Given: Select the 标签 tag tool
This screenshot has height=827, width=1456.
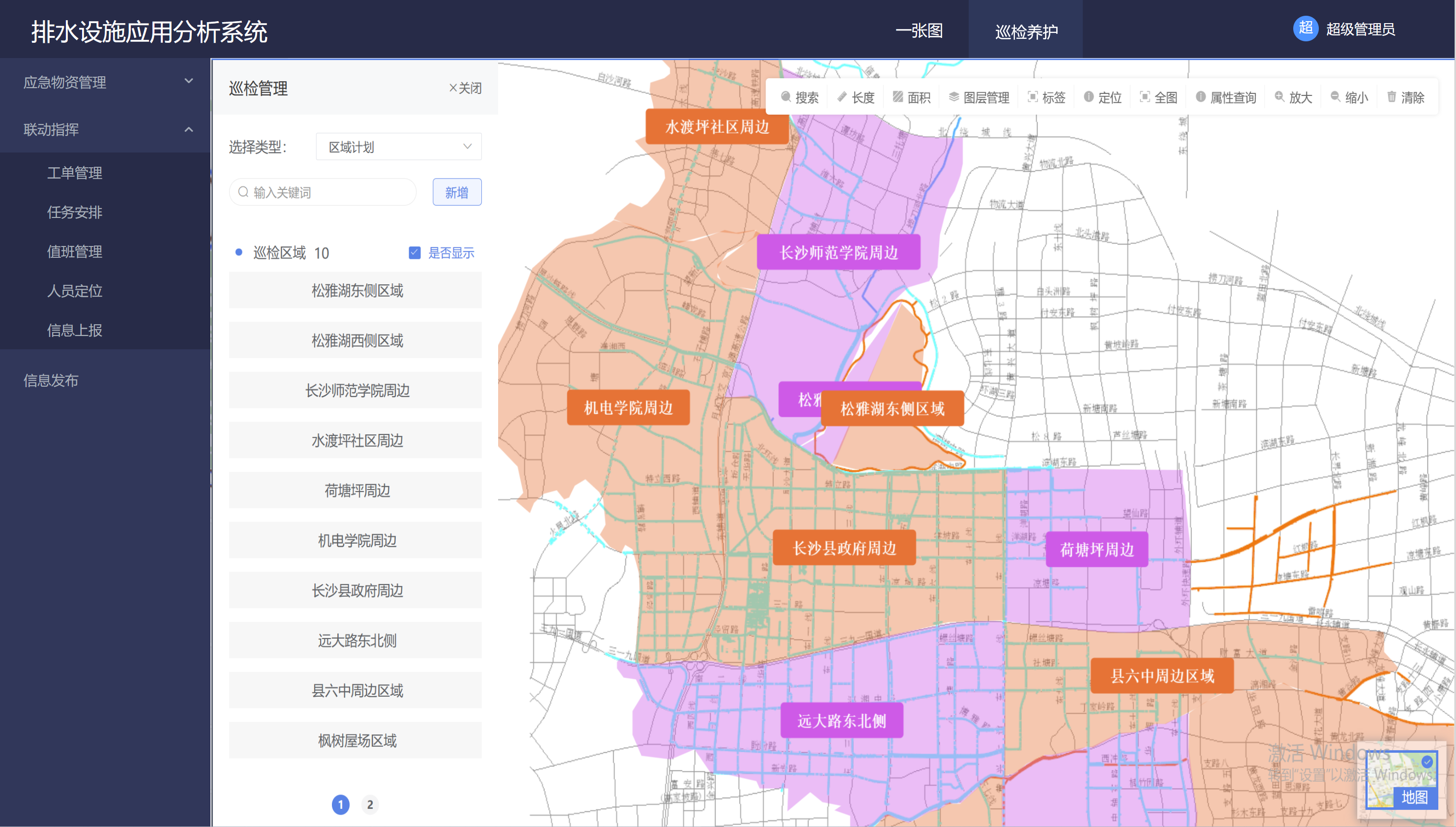Looking at the screenshot, I should tap(1046, 96).
